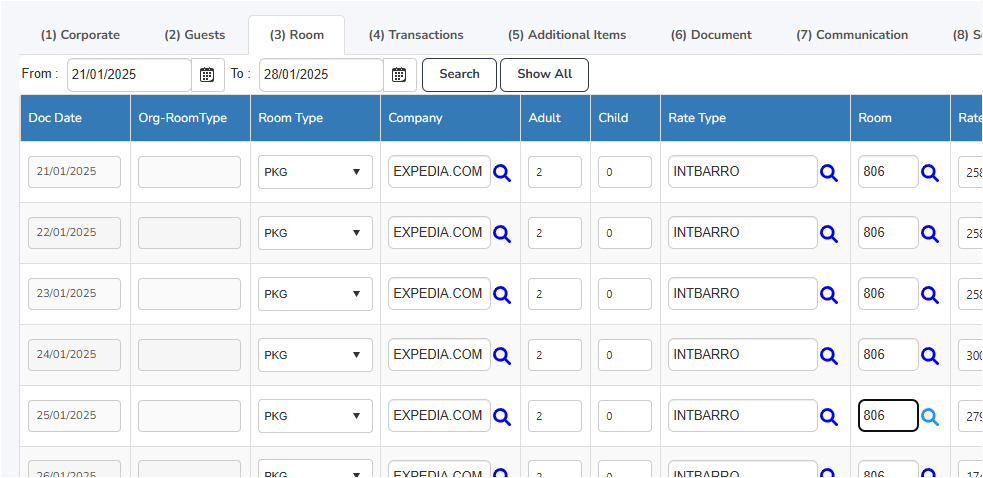Click the Child column header

coord(625,118)
